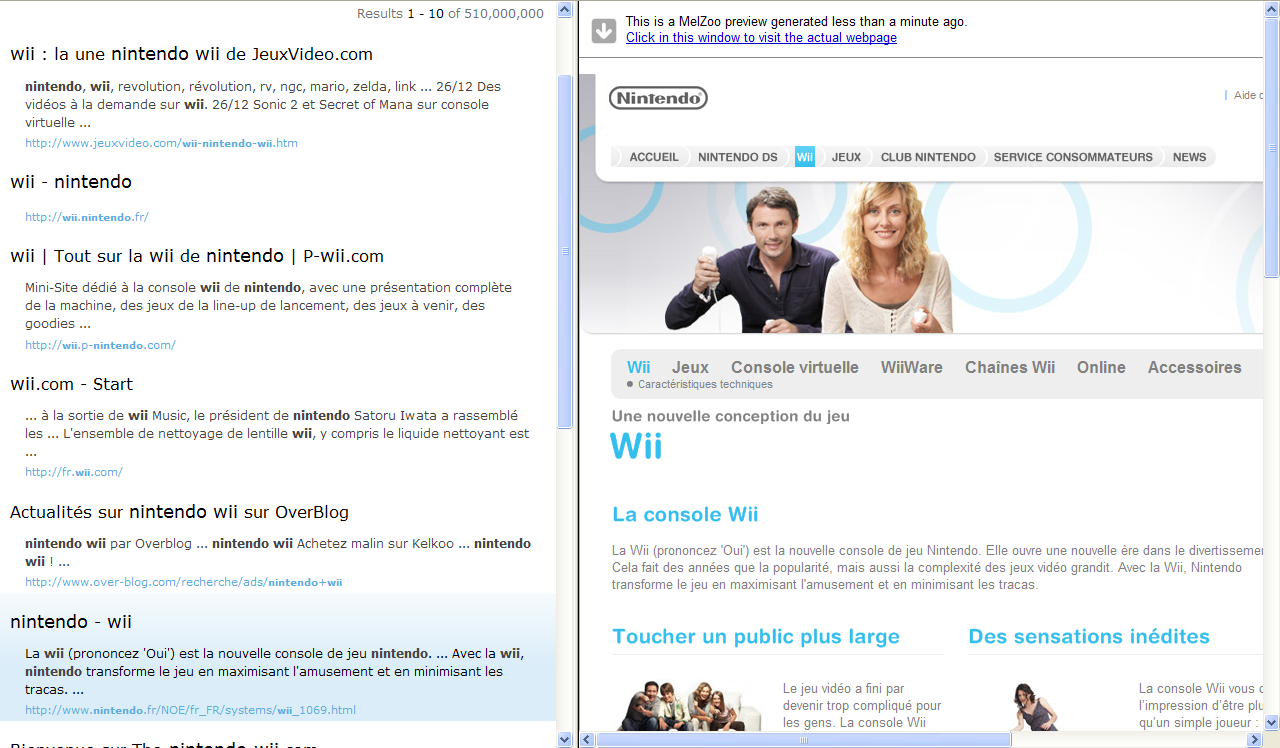Open SERVICE CONSOMMATEURS navigation tab
This screenshot has height=748, width=1280.
[x=1073, y=157]
